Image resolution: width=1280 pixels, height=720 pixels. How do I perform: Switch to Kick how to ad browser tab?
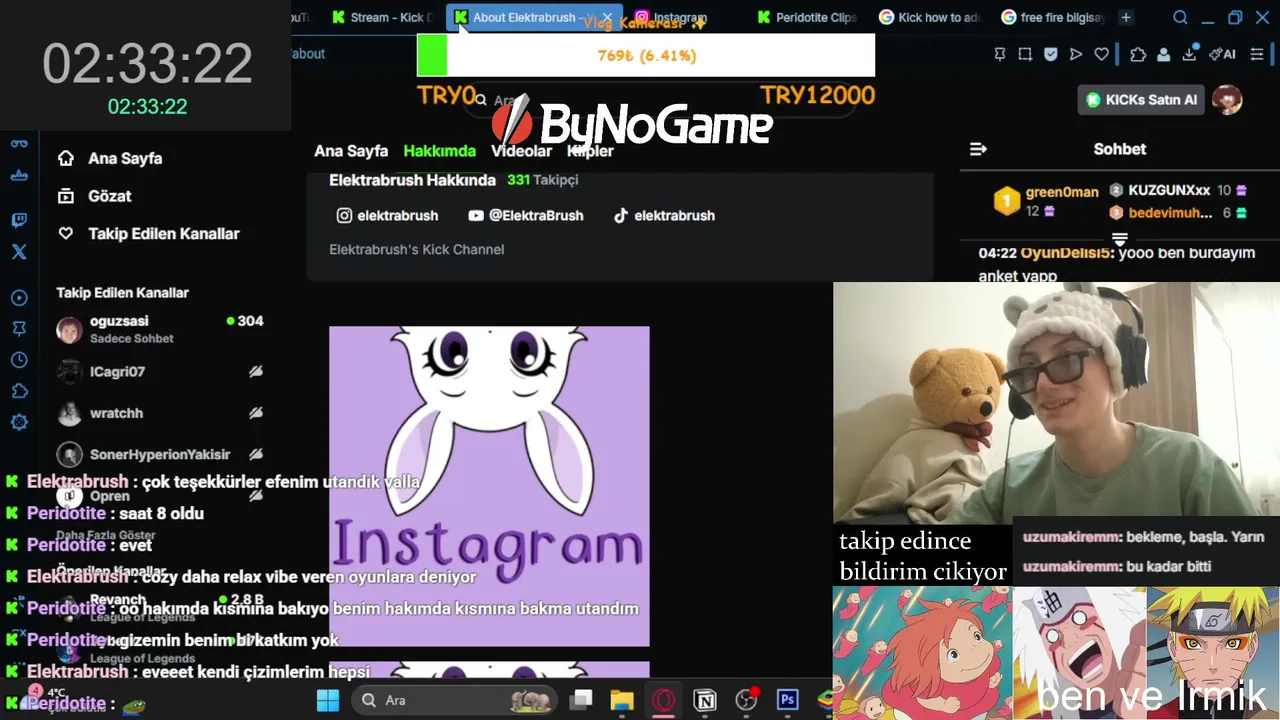click(930, 17)
